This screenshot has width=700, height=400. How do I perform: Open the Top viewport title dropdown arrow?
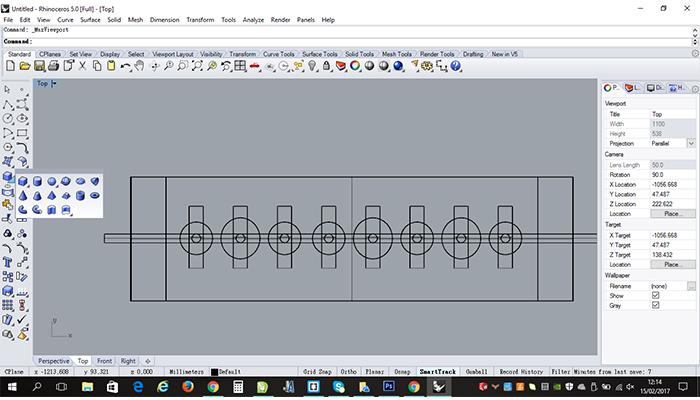point(54,83)
